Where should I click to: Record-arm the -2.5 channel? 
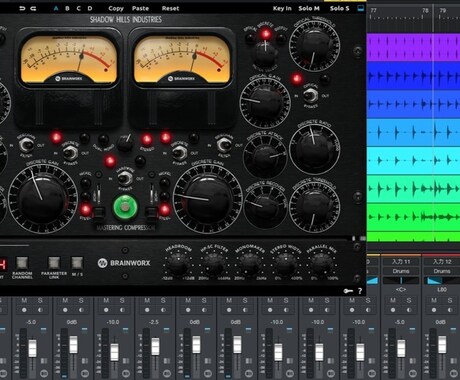coord(147,310)
